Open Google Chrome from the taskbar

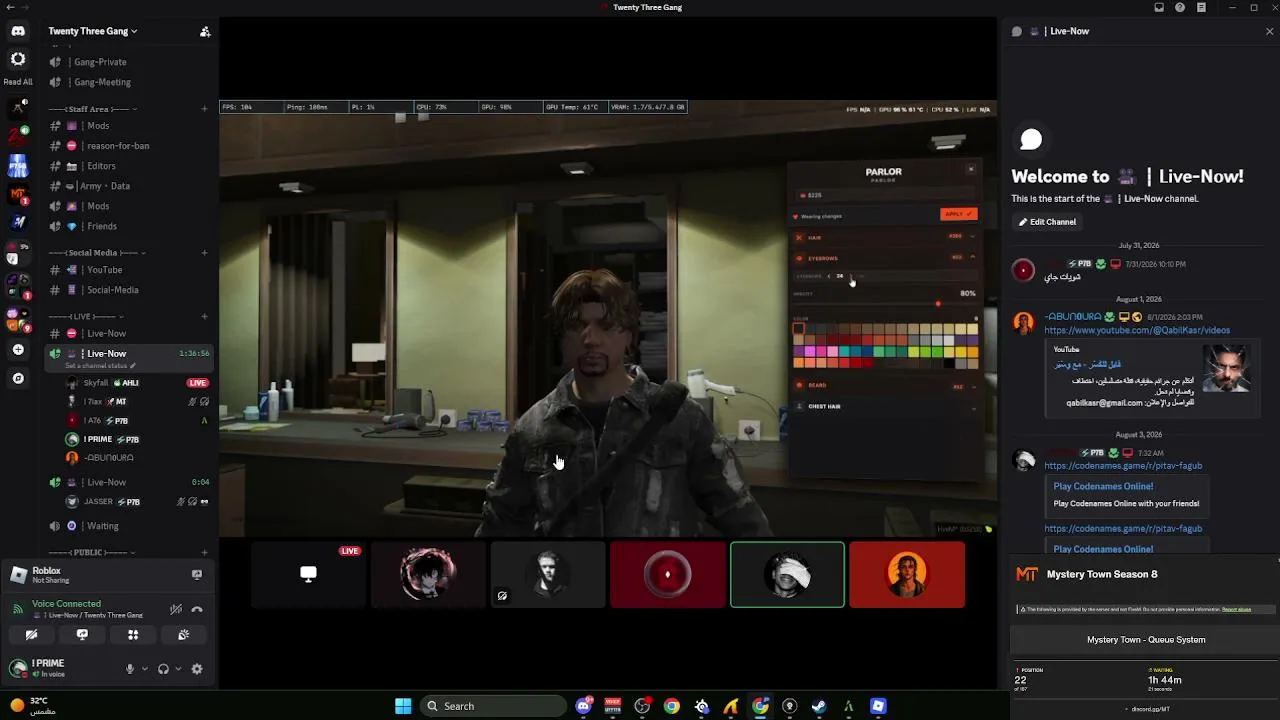click(x=672, y=706)
